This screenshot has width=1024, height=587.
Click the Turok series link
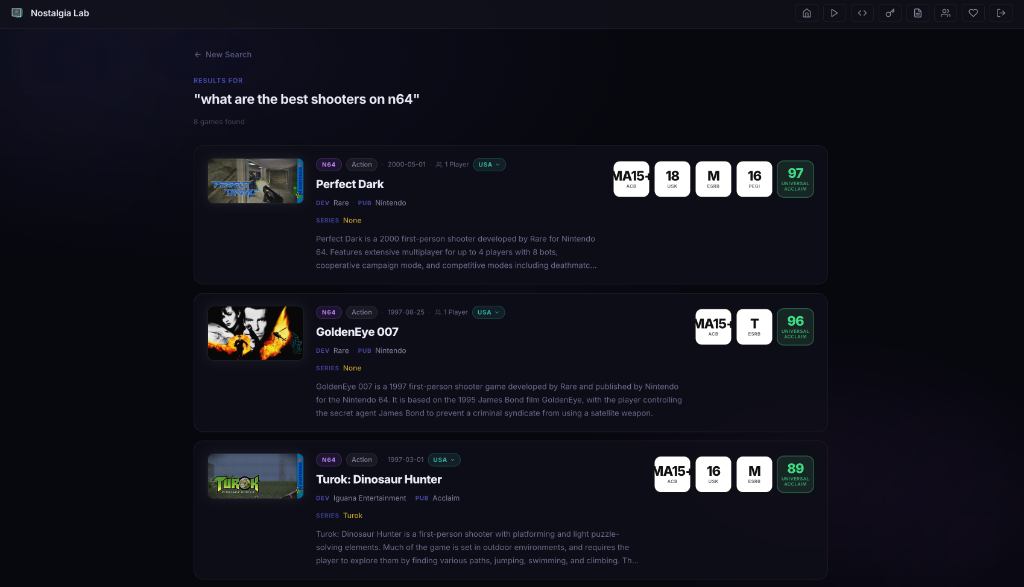(353, 515)
